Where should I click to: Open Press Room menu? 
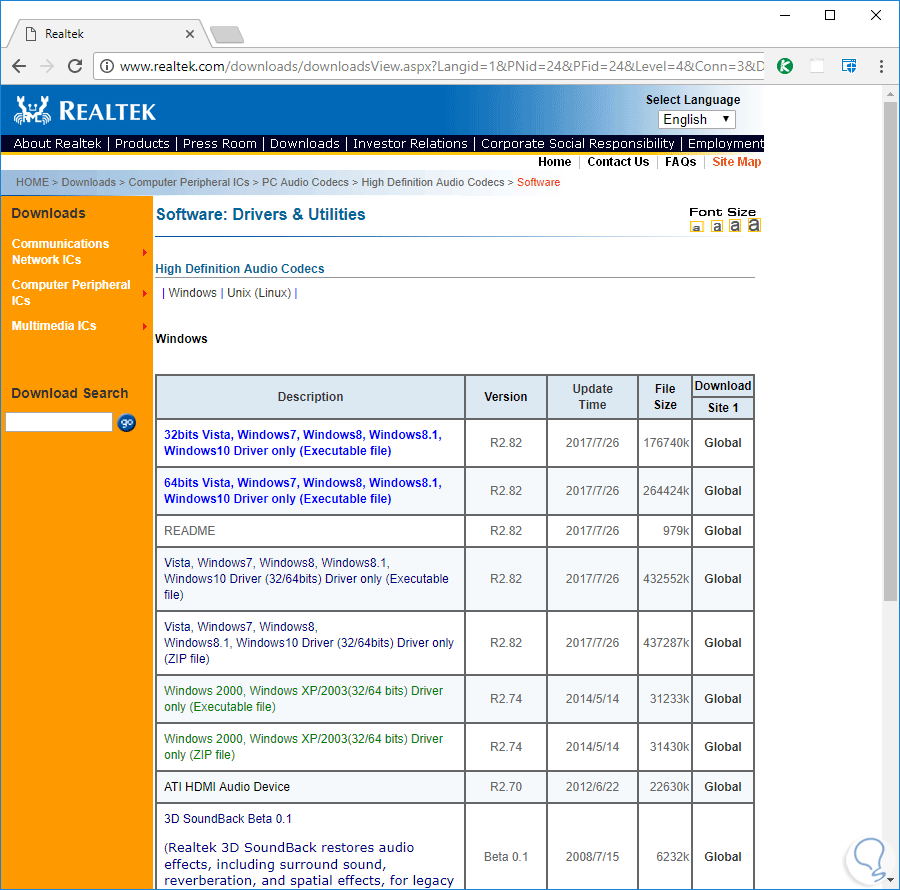[x=220, y=143]
